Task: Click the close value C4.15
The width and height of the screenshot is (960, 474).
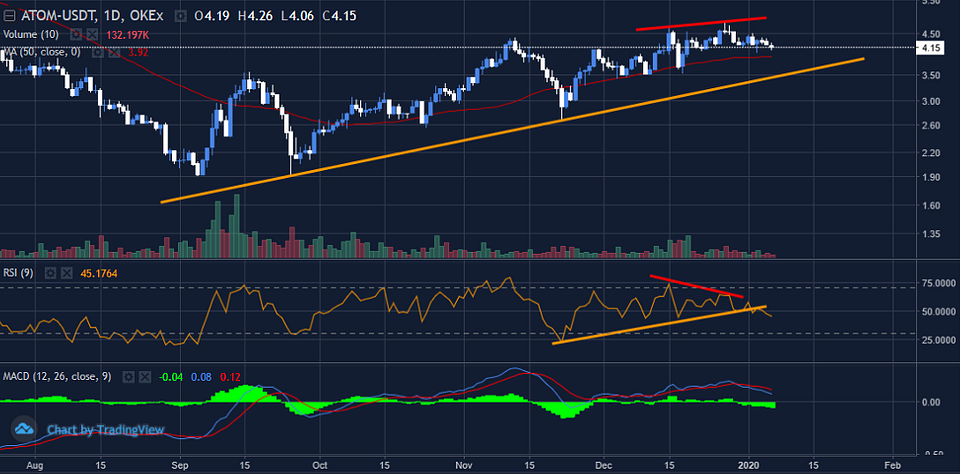Action: coord(341,16)
